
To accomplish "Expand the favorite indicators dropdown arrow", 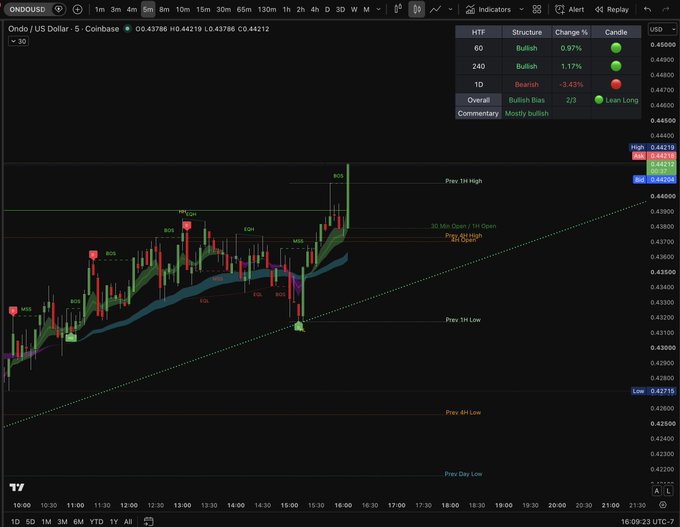I will coord(521,9).
